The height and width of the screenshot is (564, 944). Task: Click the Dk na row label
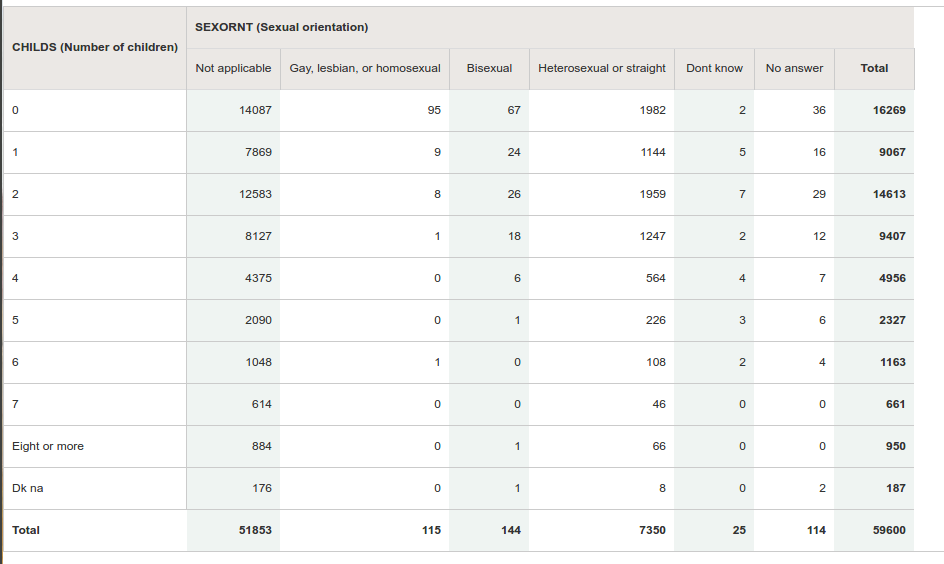coord(28,488)
